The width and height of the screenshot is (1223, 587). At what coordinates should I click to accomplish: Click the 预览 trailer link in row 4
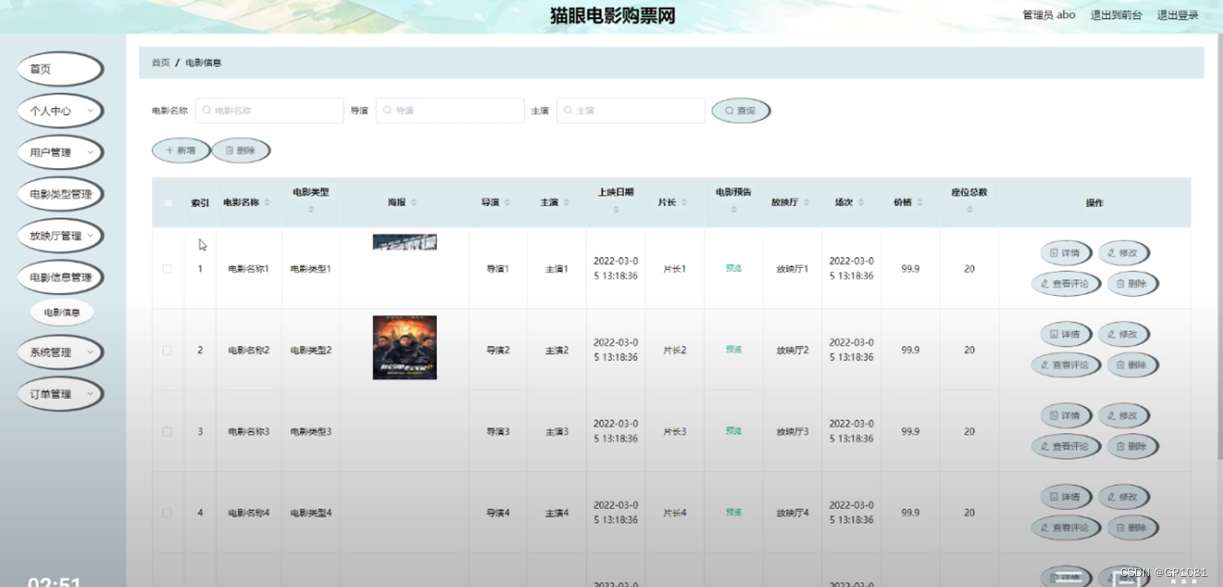[734, 512]
